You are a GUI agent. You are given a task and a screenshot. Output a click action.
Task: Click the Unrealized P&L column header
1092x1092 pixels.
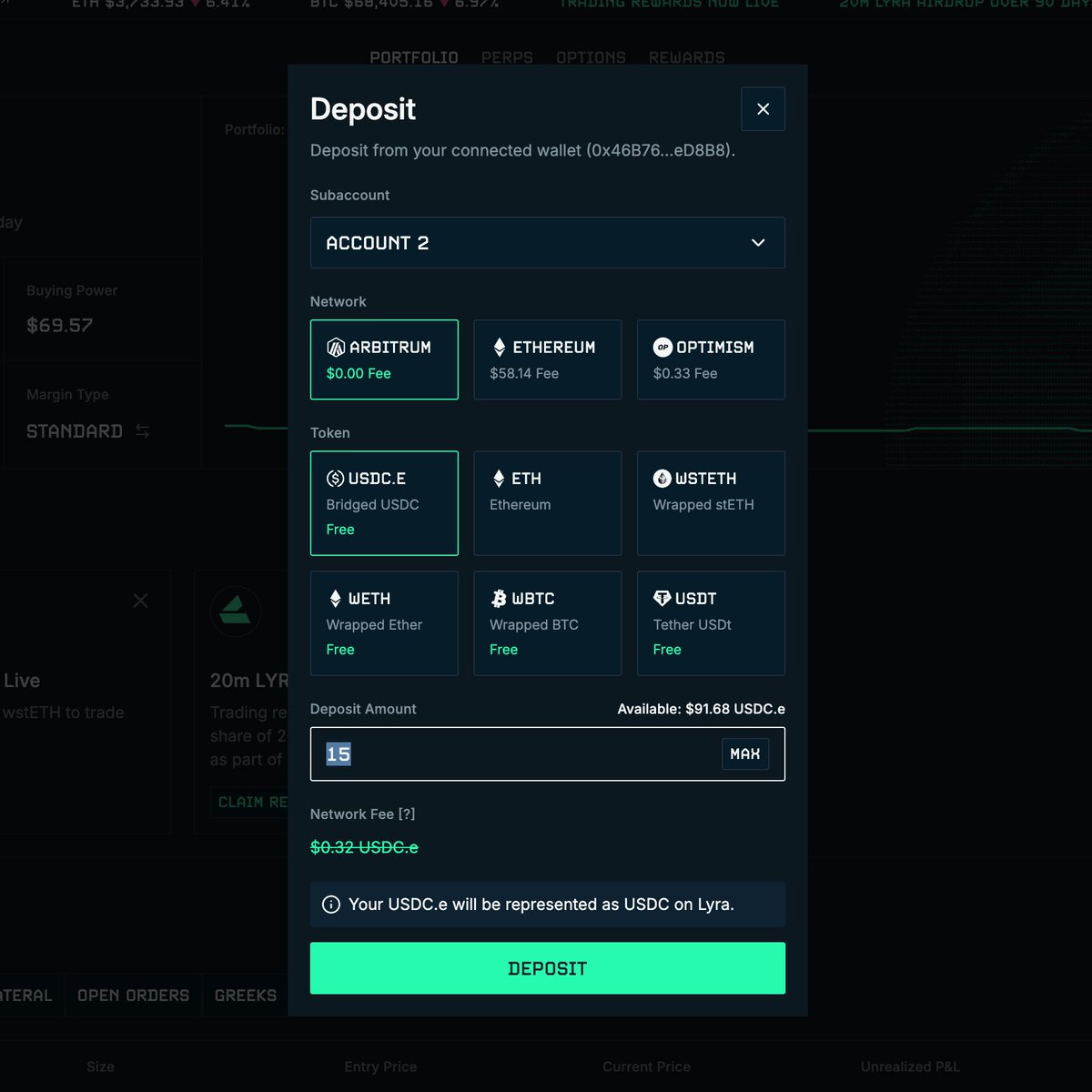pyautogui.click(x=910, y=1067)
